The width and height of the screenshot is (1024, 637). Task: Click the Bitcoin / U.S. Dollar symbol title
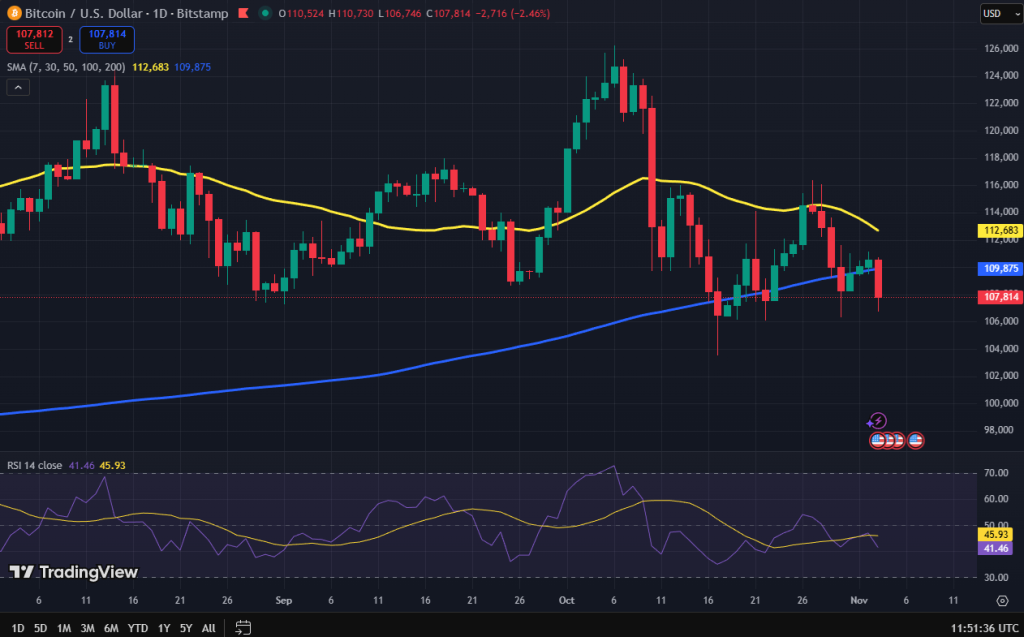127,13
